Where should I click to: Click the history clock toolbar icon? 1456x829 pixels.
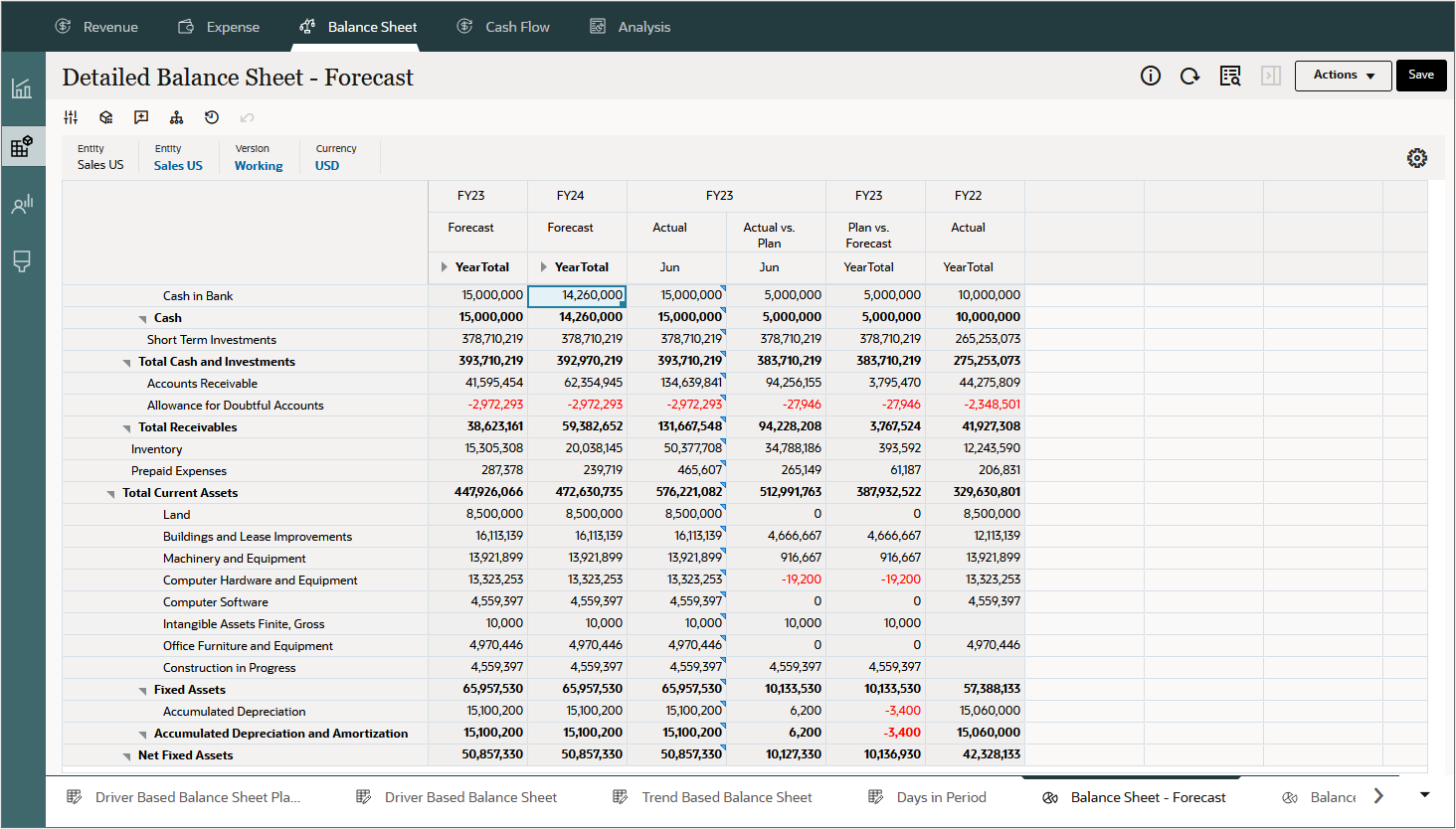click(x=212, y=117)
